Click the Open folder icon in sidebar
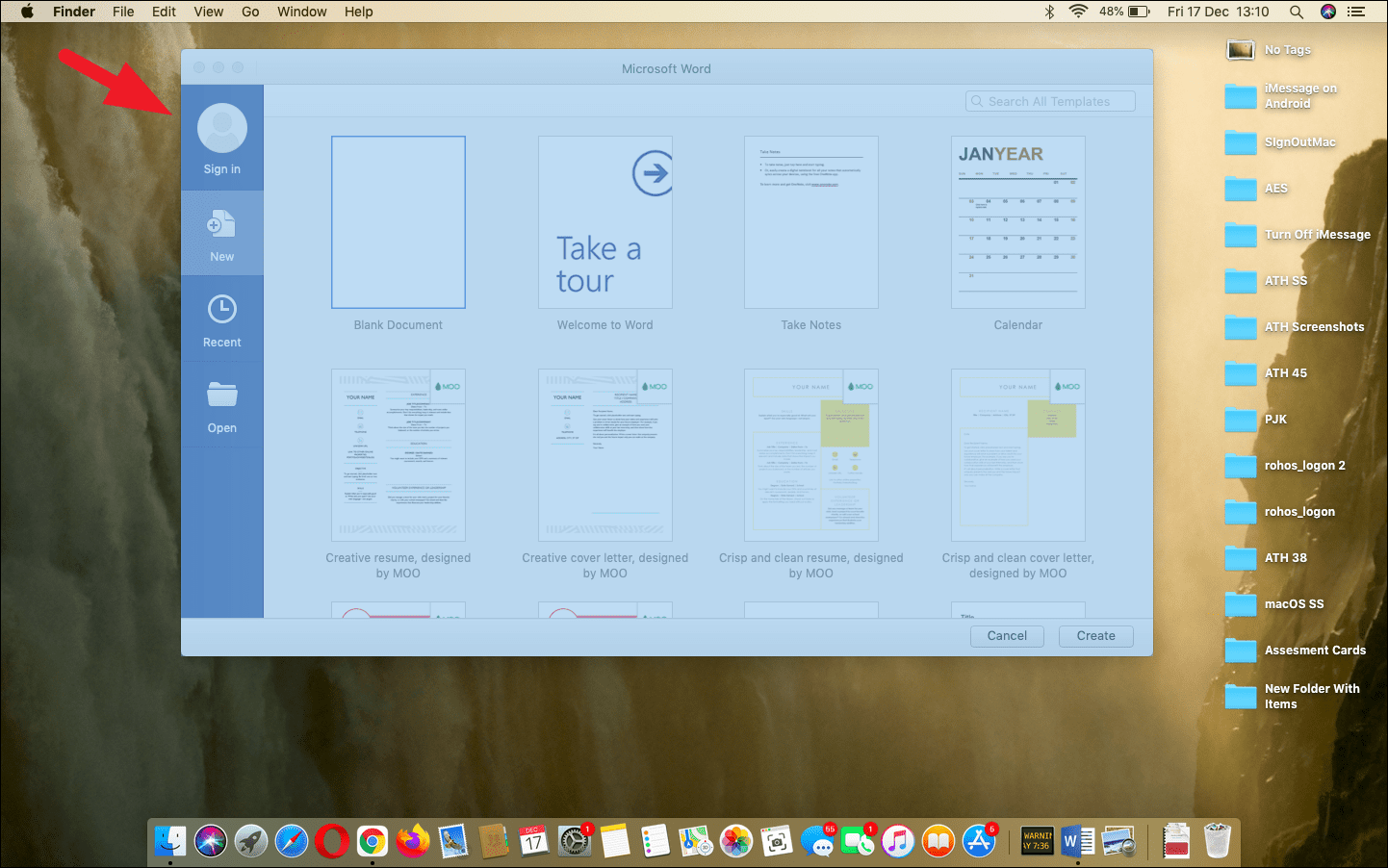Screen dimensions: 1388x868 (x=222, y=395)
